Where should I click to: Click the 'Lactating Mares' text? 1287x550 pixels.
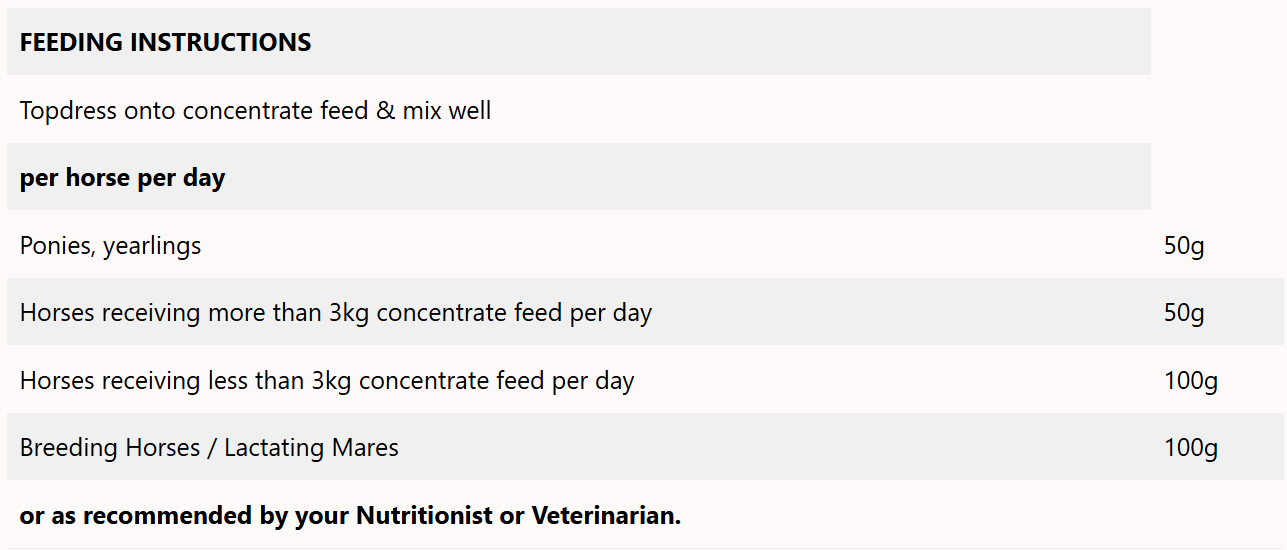[311, 448]
